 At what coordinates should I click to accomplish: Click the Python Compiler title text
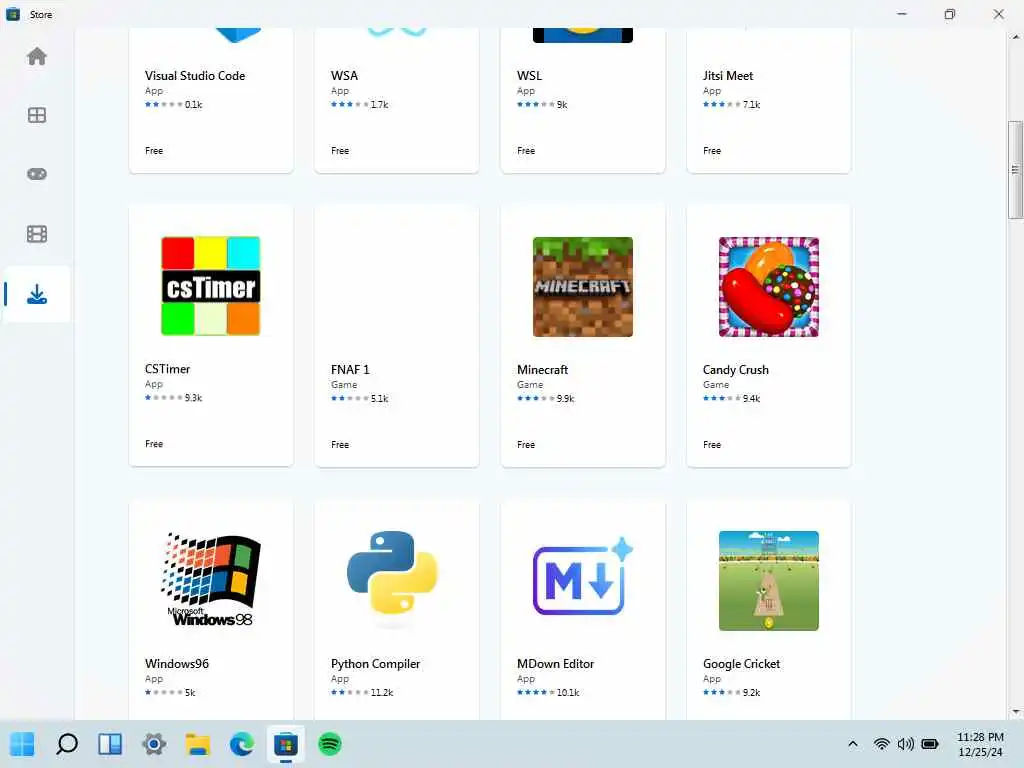click(375, 664)
